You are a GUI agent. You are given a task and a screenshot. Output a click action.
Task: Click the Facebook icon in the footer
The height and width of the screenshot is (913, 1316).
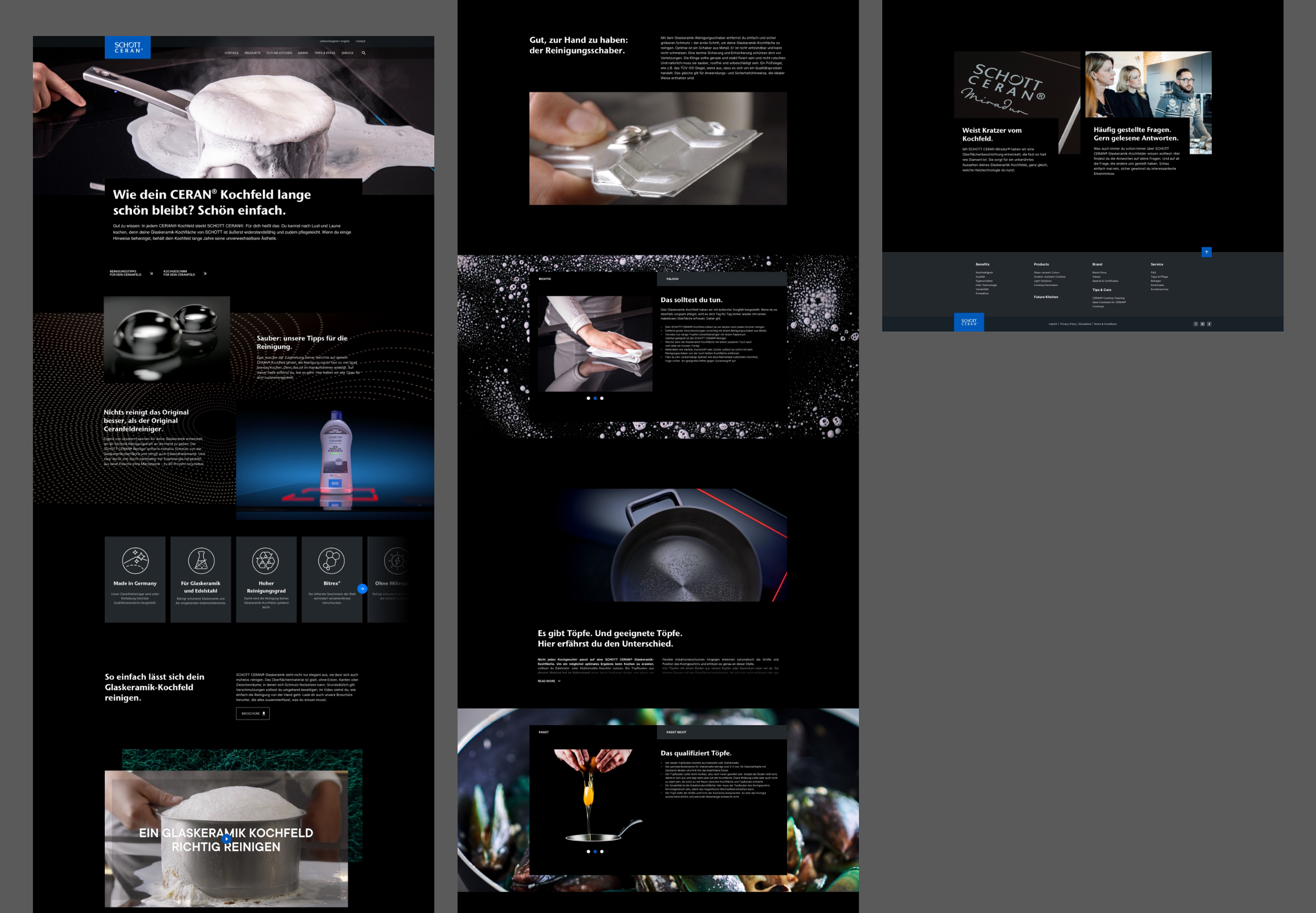(1210, 324)
